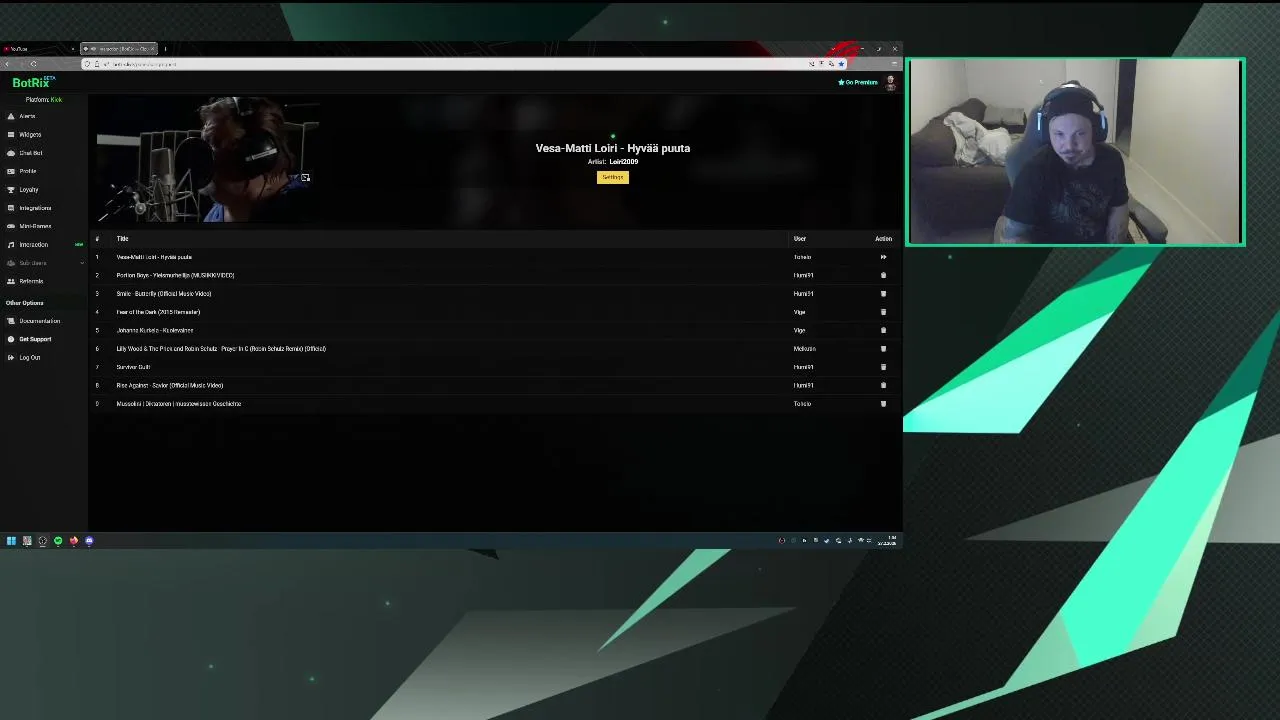Open a new browser tab

[x=166, y=49]
